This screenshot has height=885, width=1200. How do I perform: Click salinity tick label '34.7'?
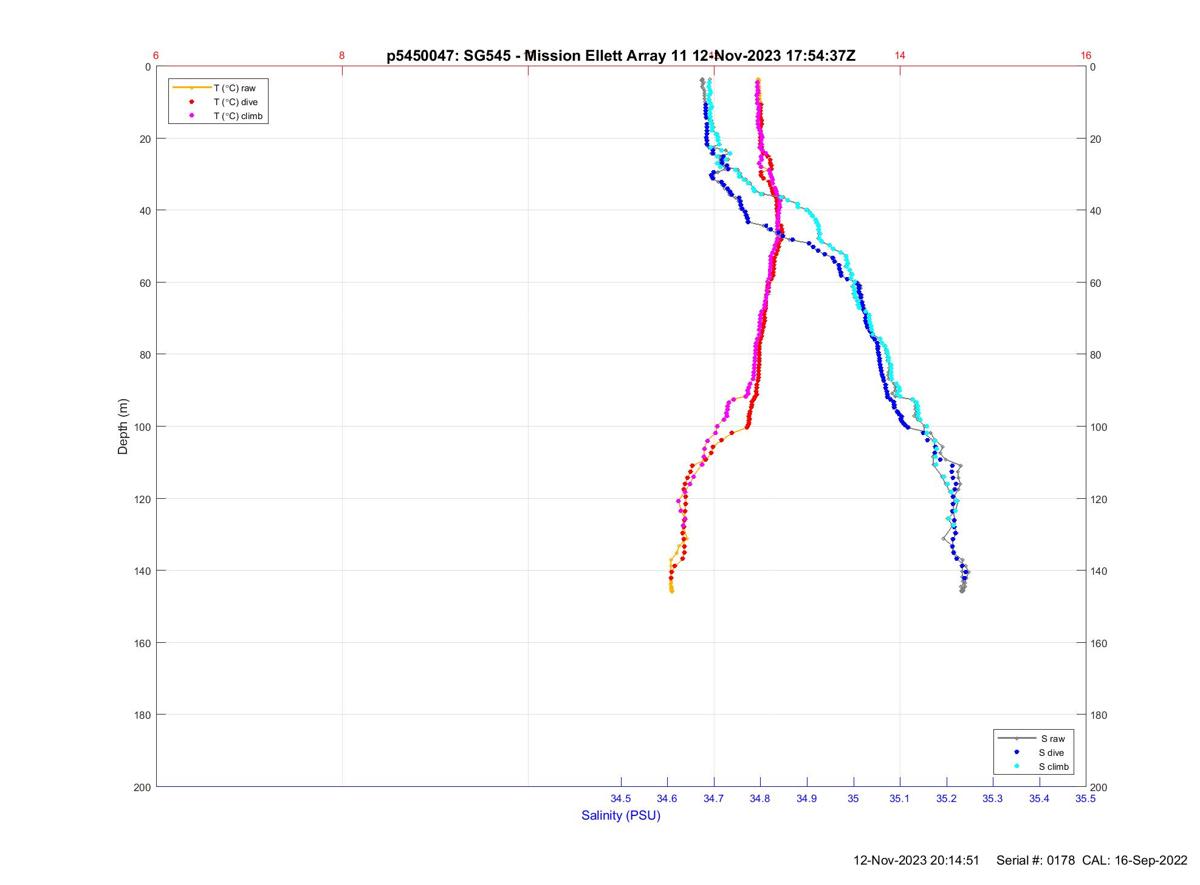tap(714, 798)
